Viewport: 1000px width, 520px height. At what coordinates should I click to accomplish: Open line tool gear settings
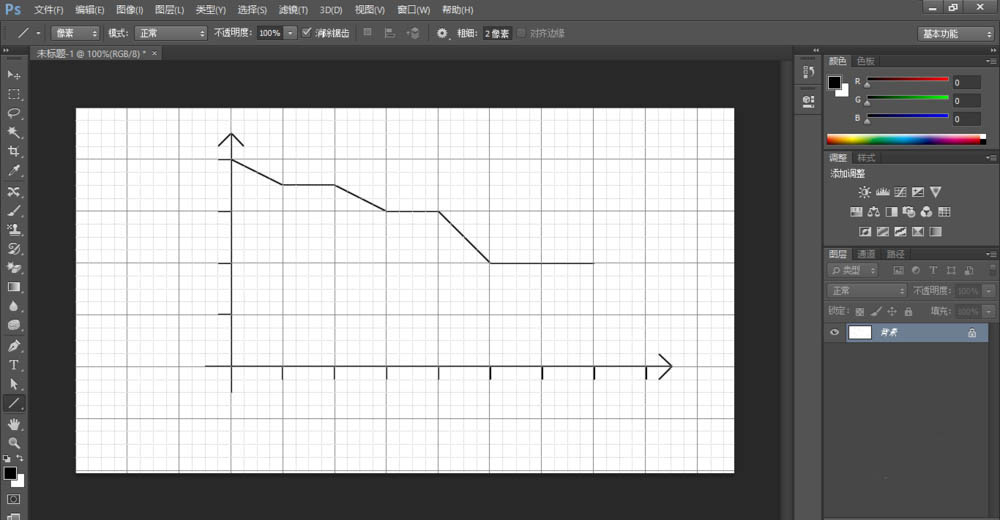click(x=442, y=33)
